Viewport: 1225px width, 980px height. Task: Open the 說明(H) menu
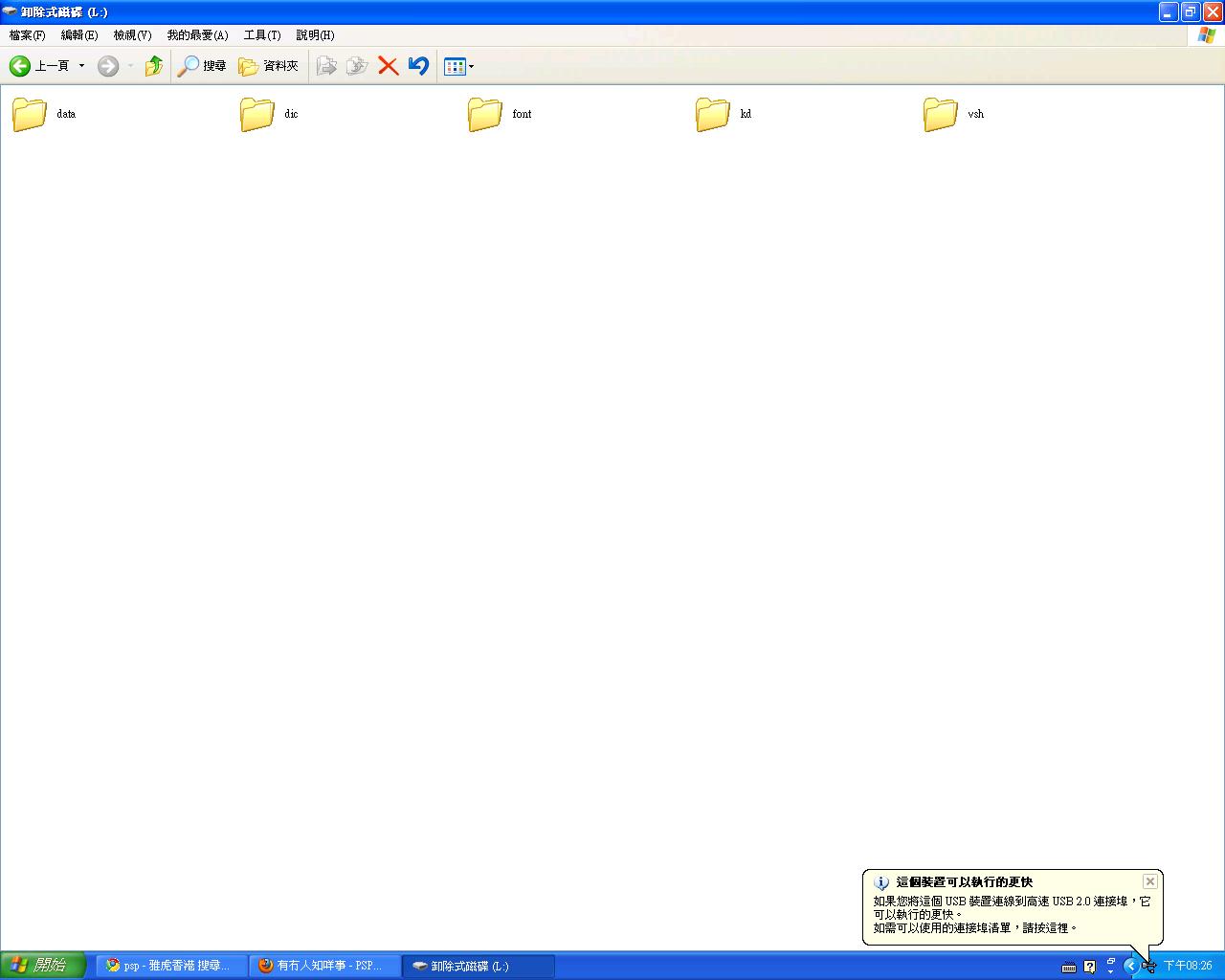point(315,35)
